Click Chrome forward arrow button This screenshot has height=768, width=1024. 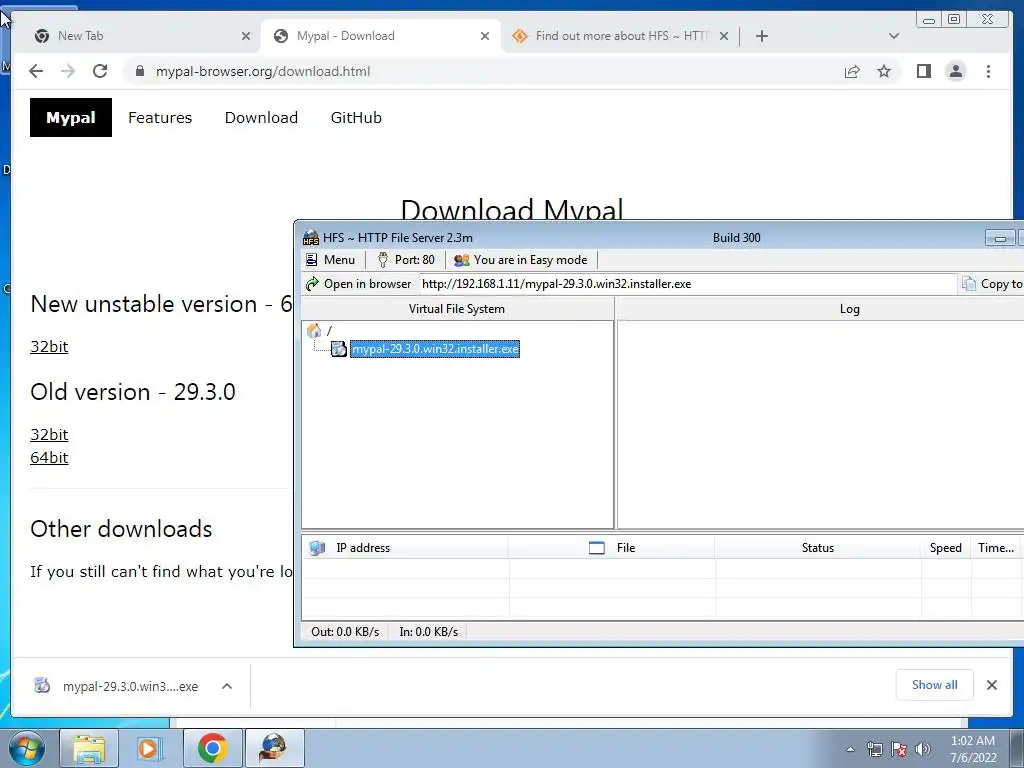click(x=68, y=71)
